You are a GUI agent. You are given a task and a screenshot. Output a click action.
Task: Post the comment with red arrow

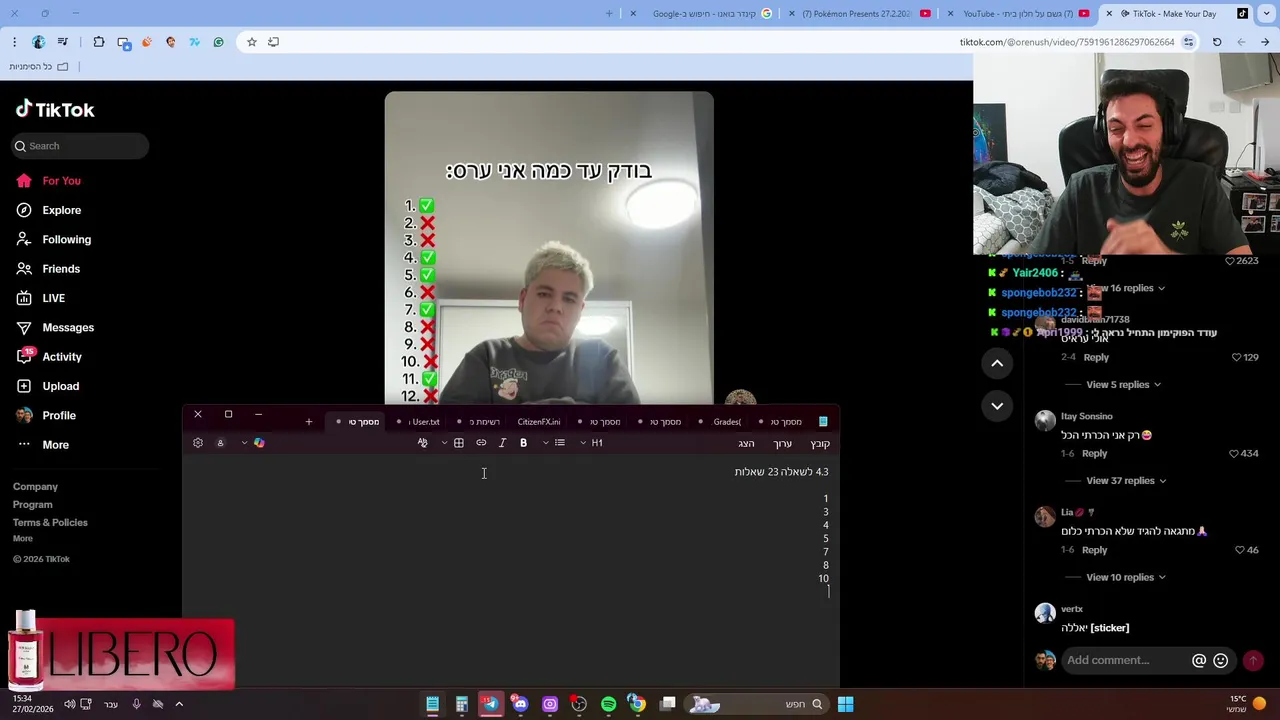coord(1252,660)
